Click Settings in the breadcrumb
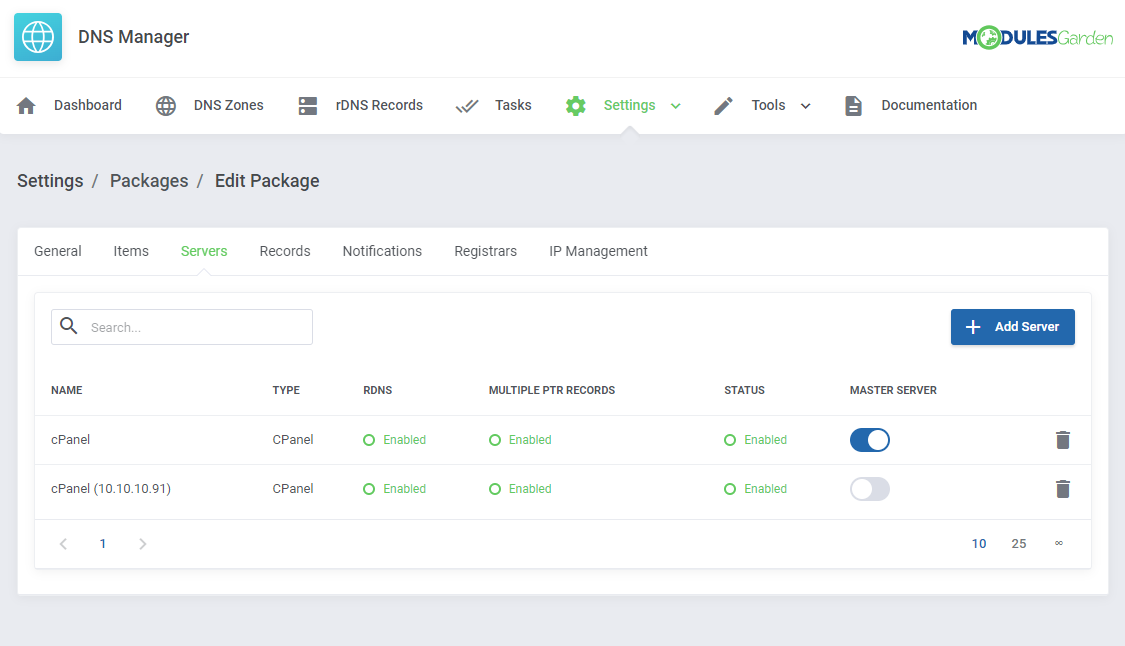Image resolution: width=1125 pixels, height=646 pixels. [x=50, y=181]
